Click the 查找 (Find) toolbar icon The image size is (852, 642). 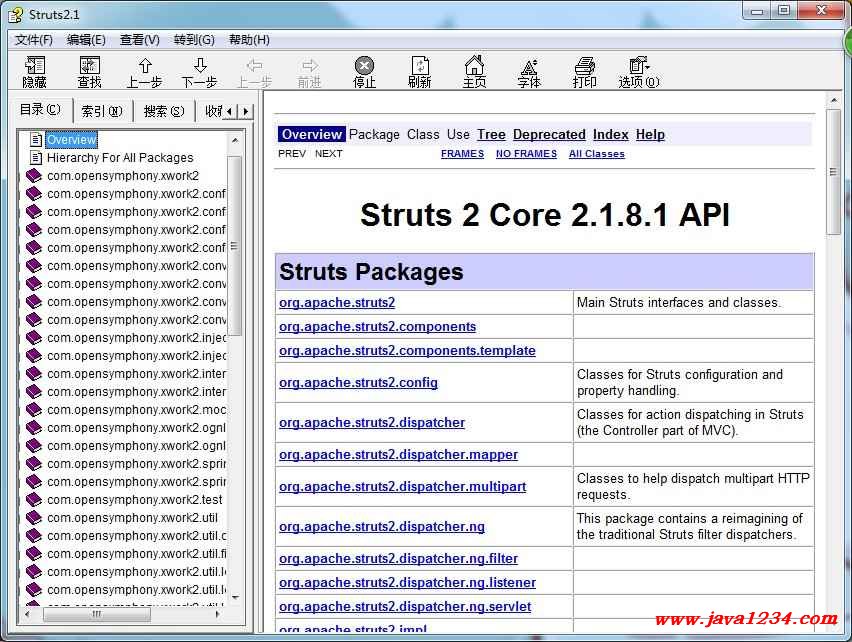(90, 66)
